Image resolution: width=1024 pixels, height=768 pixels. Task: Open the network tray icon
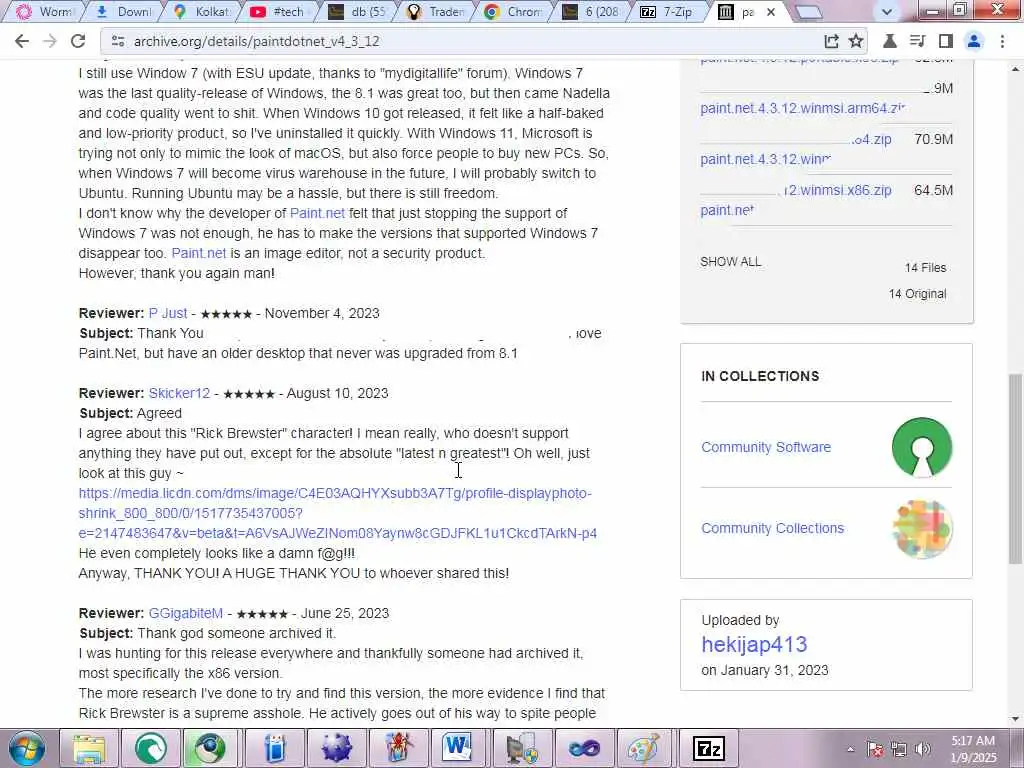[899, 749]
